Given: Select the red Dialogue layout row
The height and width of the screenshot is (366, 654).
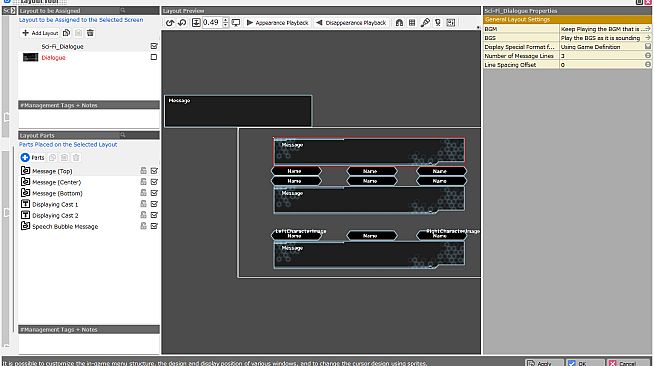Looking at the screenshot, I should click(89, 57).
